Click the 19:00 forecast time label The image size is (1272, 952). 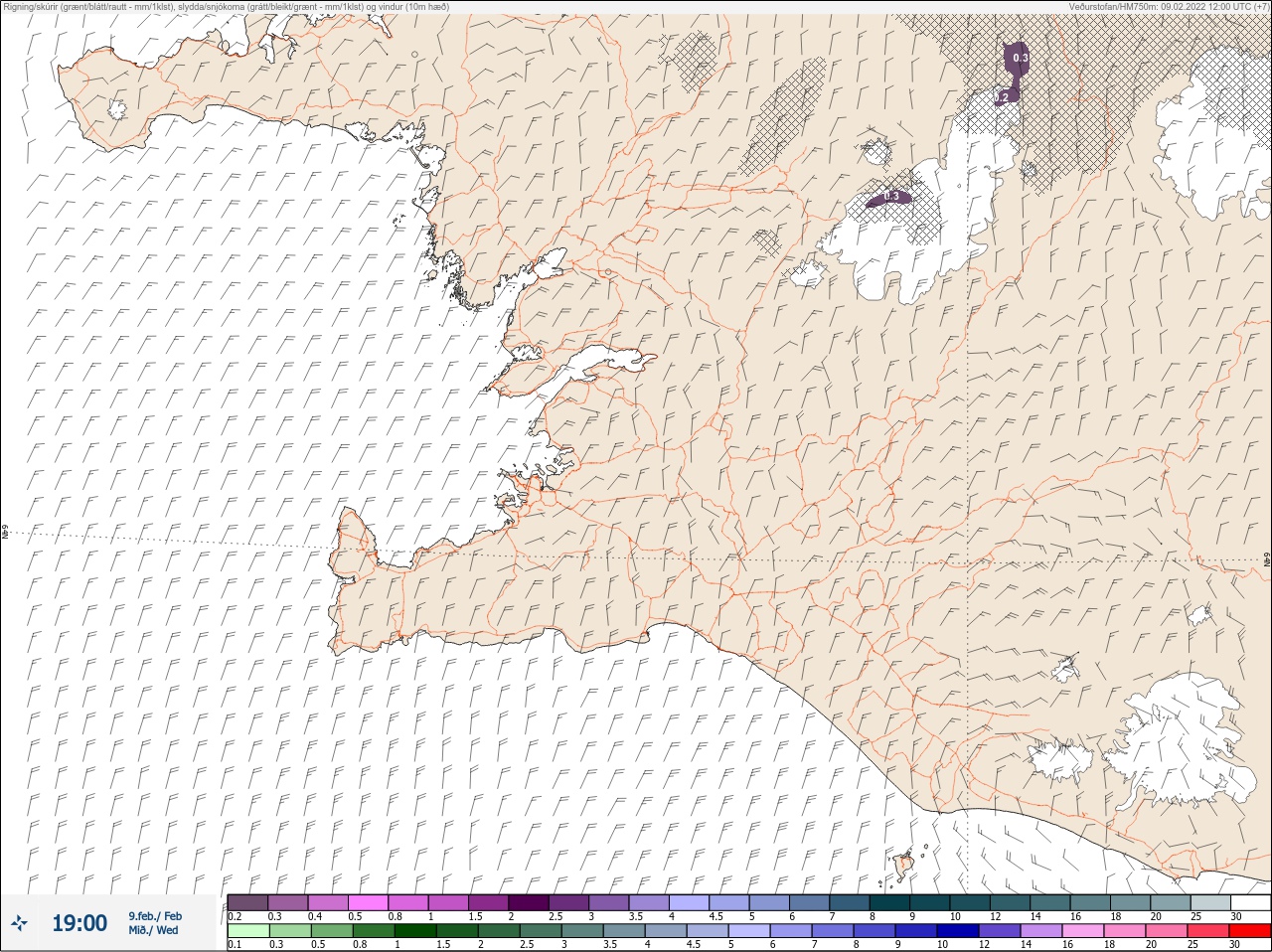pos(79,923)
